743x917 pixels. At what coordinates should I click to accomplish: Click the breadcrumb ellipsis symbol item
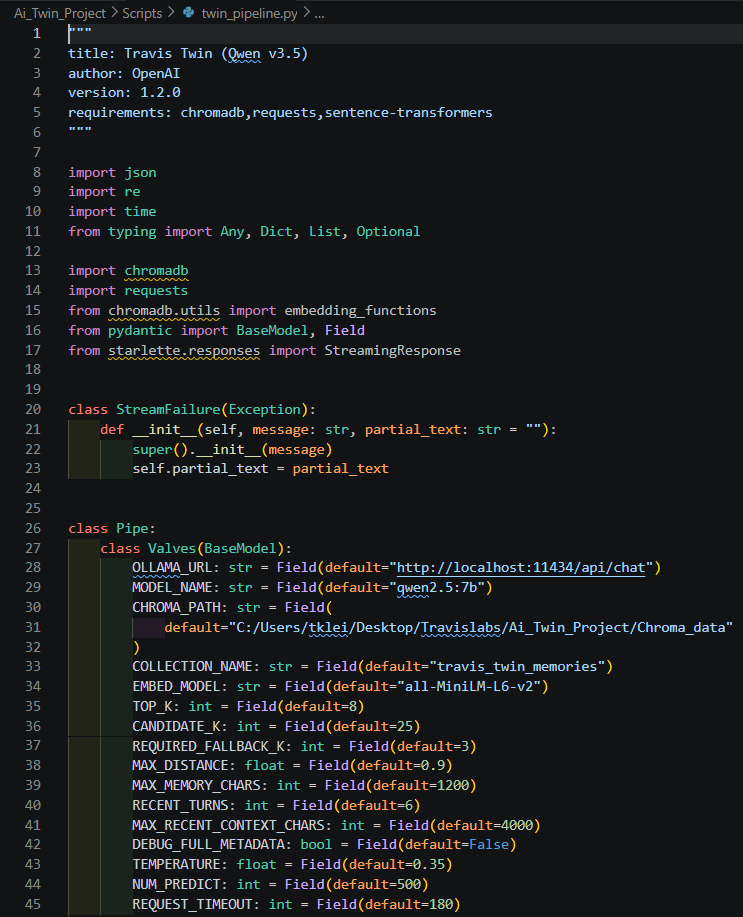[x=319, y=13]
